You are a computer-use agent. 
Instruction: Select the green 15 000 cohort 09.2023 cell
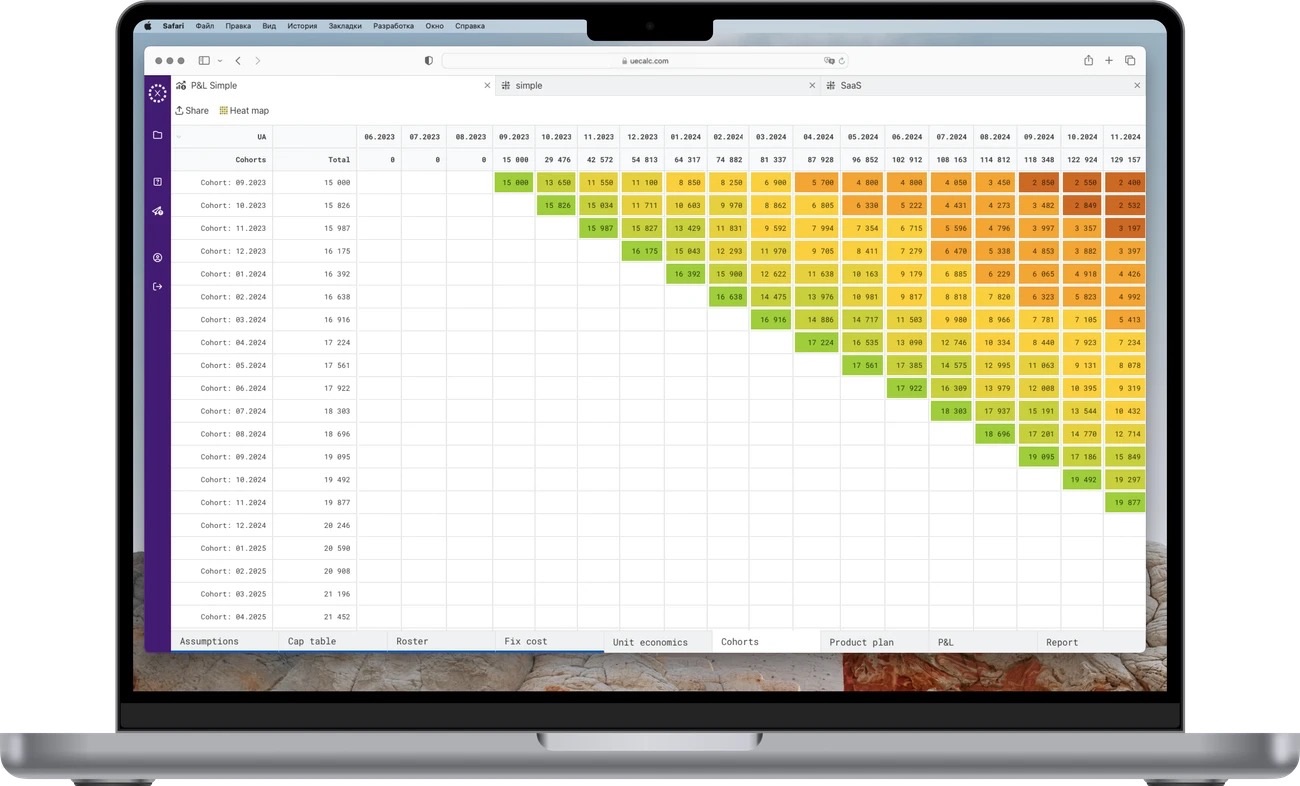514,183
